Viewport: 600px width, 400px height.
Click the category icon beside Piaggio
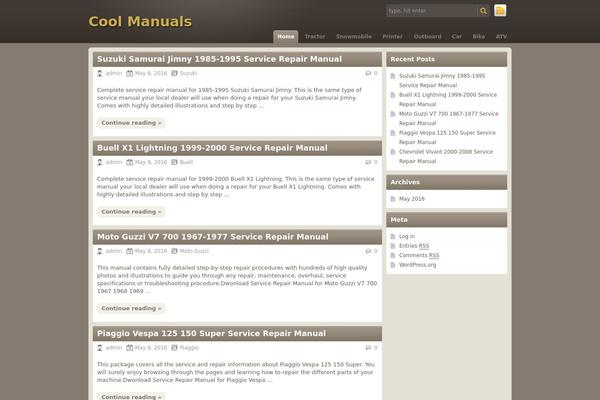pyautogui.click(x=174, y=348)
